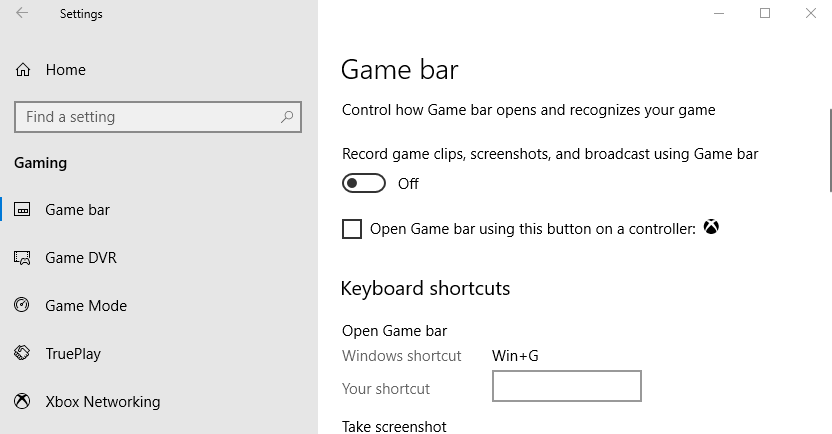
Task: Go to the Home label
Action: 66,70
